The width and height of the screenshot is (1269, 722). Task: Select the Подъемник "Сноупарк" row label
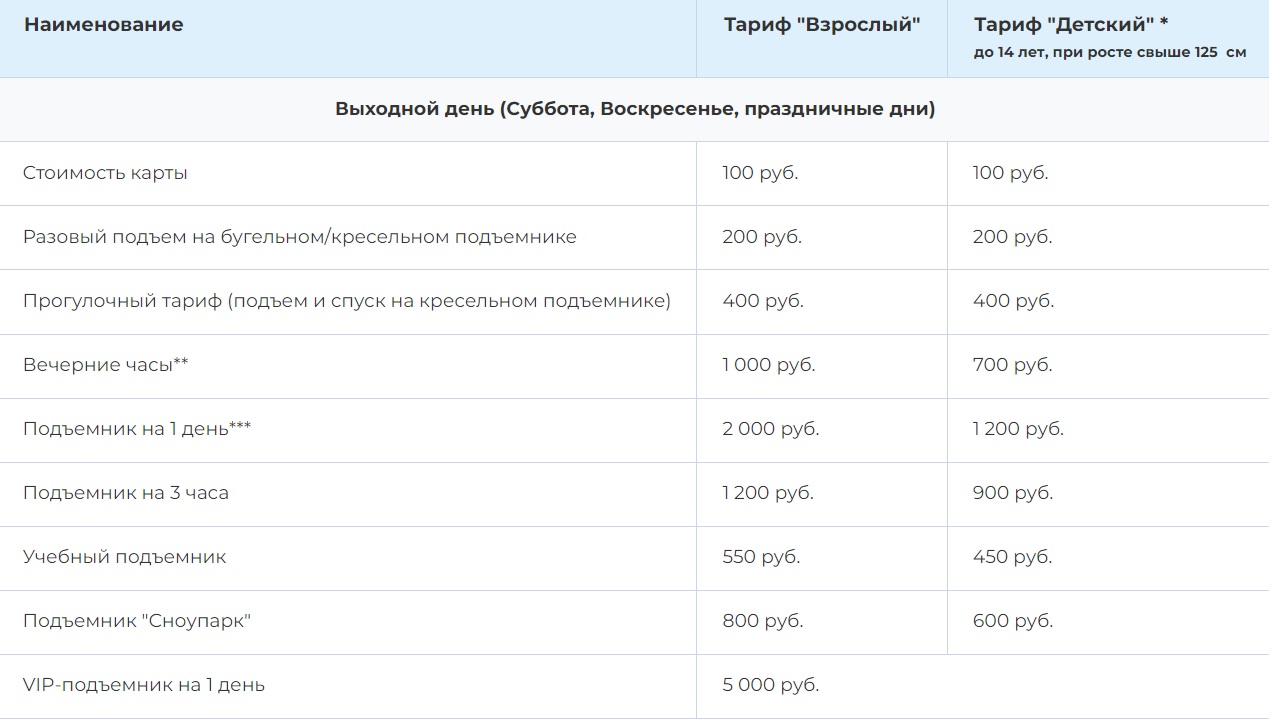point(136,621)
